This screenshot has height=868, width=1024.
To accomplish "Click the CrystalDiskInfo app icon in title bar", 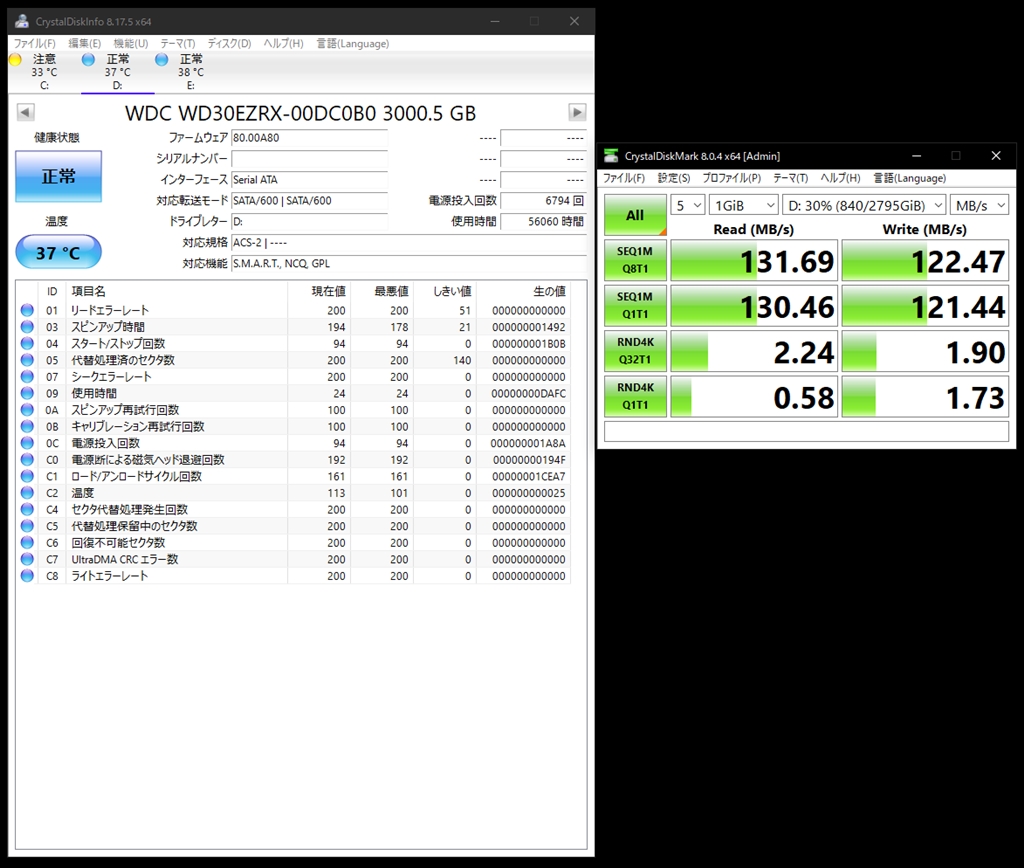I will 22,21.
